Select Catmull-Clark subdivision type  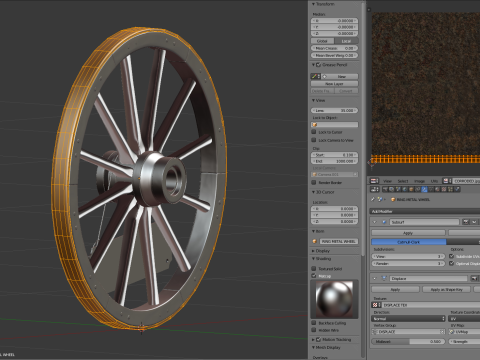coord(409,242)
